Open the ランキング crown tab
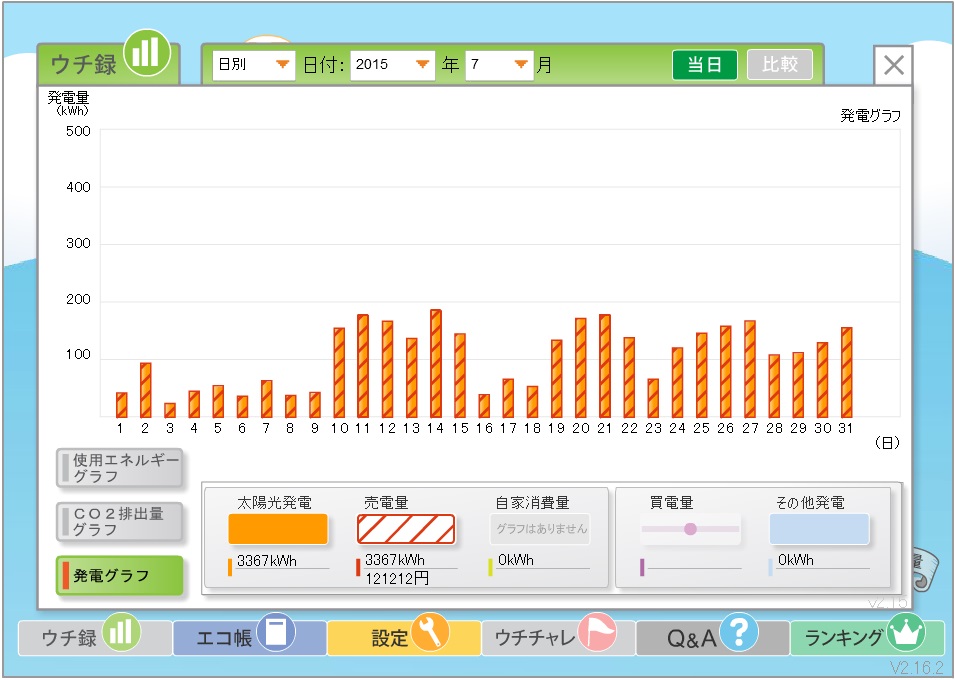The height and width of the screenshot is (680, 955). click(867, 637)
